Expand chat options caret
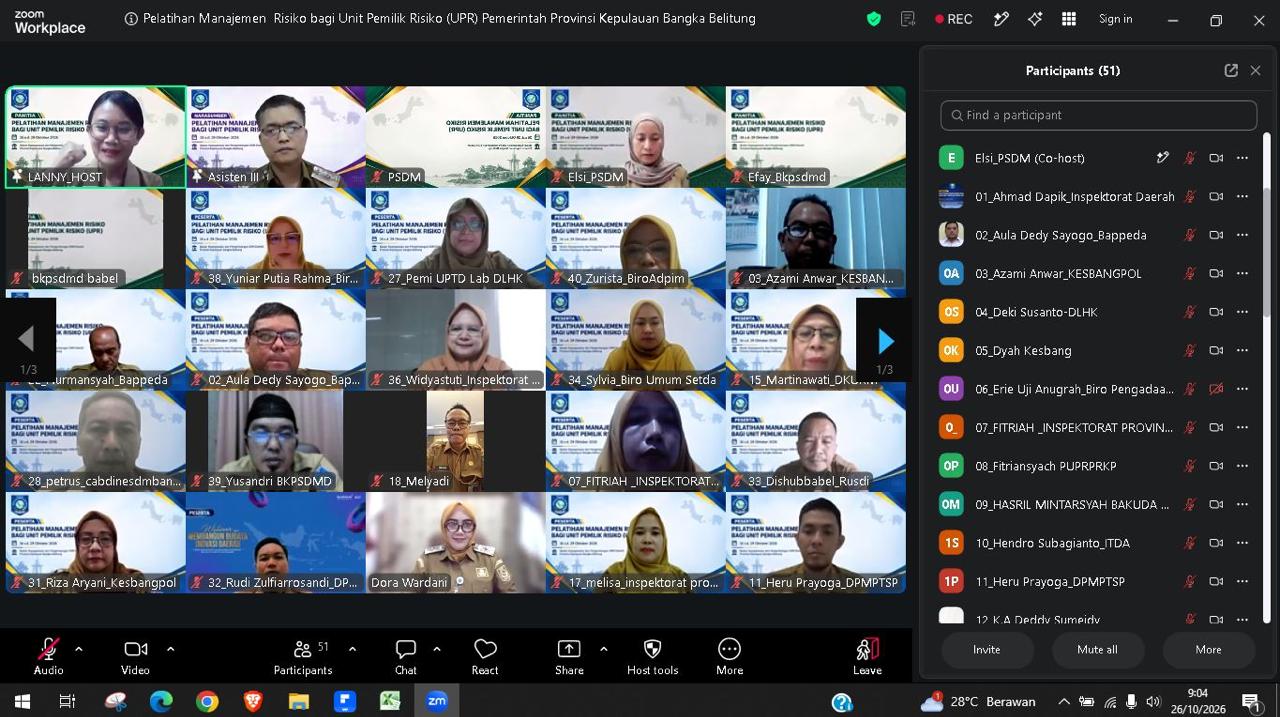1280x717 pixels. point(437,649)
